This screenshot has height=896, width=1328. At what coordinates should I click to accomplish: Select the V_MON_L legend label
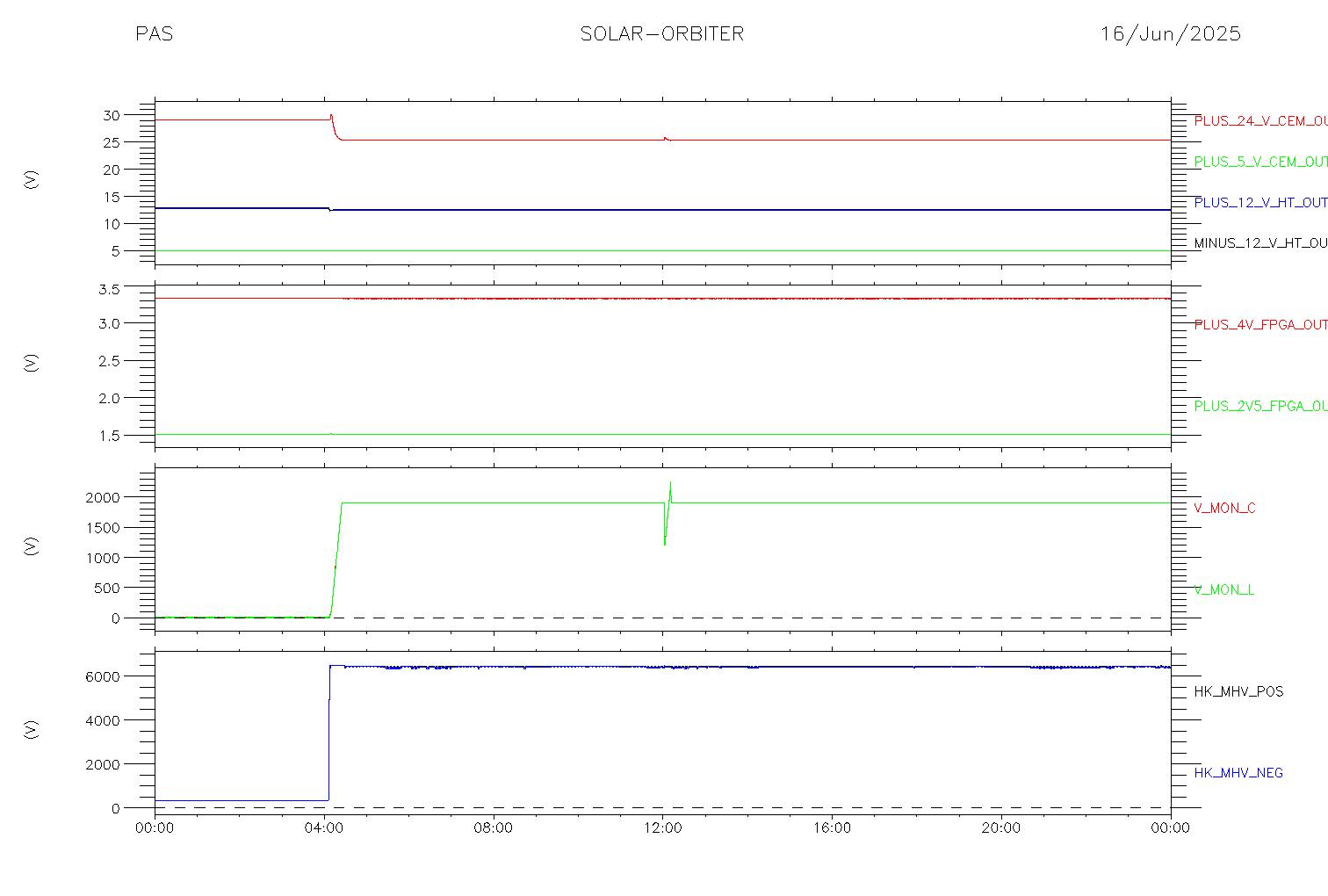[1223, 589]
